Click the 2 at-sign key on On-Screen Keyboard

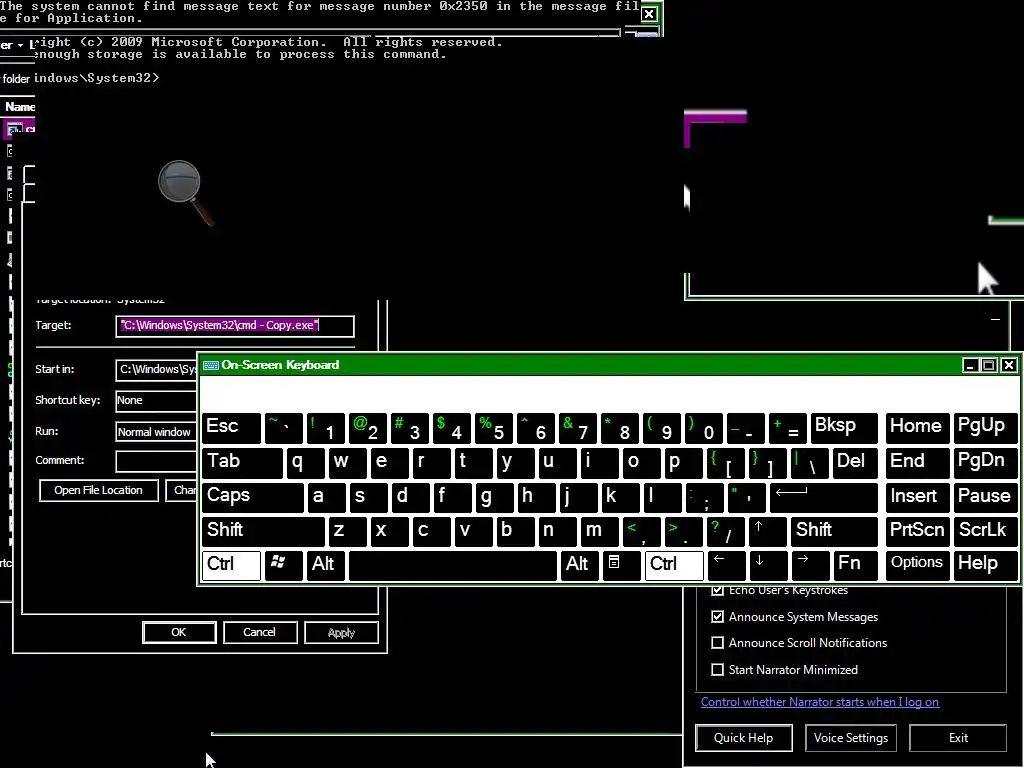coord(368,428)
